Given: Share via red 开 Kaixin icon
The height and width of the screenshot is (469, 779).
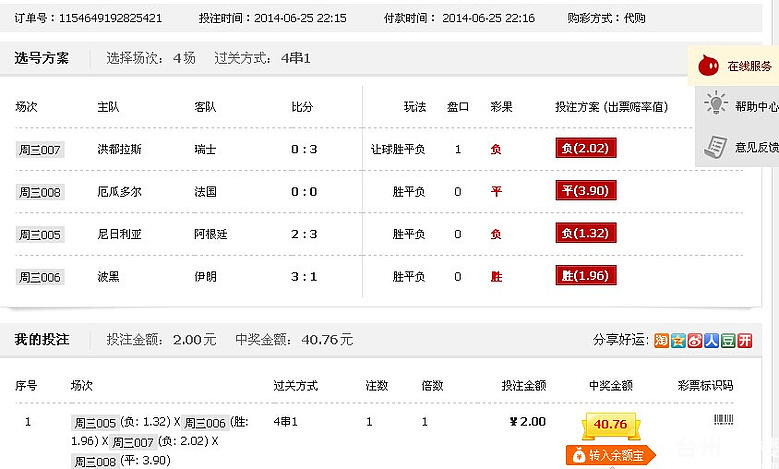Looking at the screenshot, I should 743,341.
